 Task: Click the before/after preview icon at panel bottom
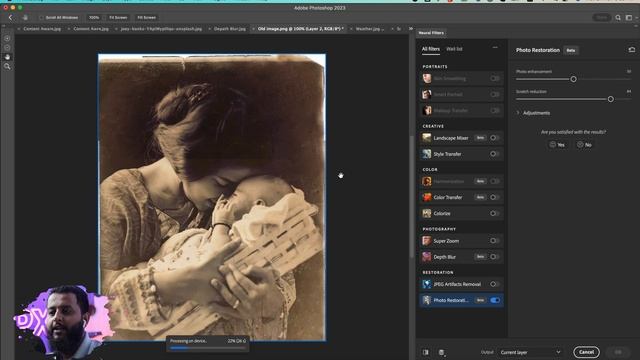tap(426, 352)
